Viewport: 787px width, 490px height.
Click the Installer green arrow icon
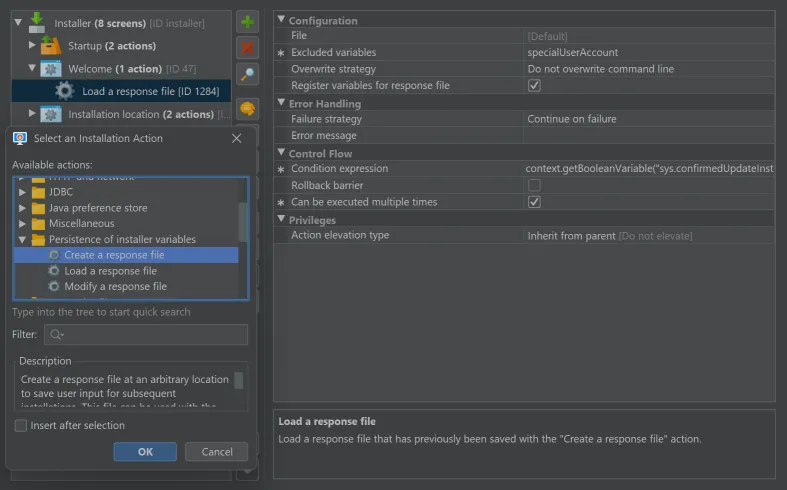pos(37,23)
